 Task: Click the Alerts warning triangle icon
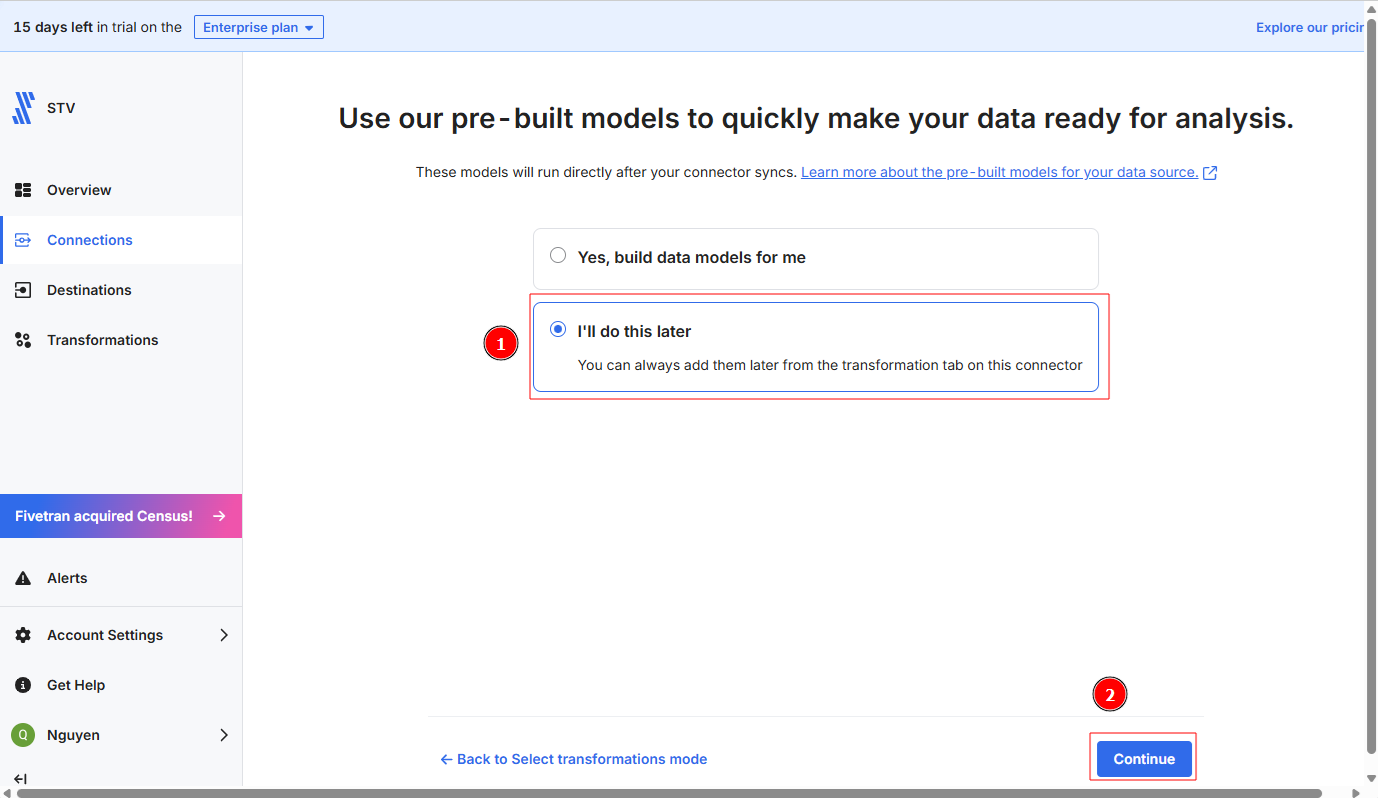(23, 578)
